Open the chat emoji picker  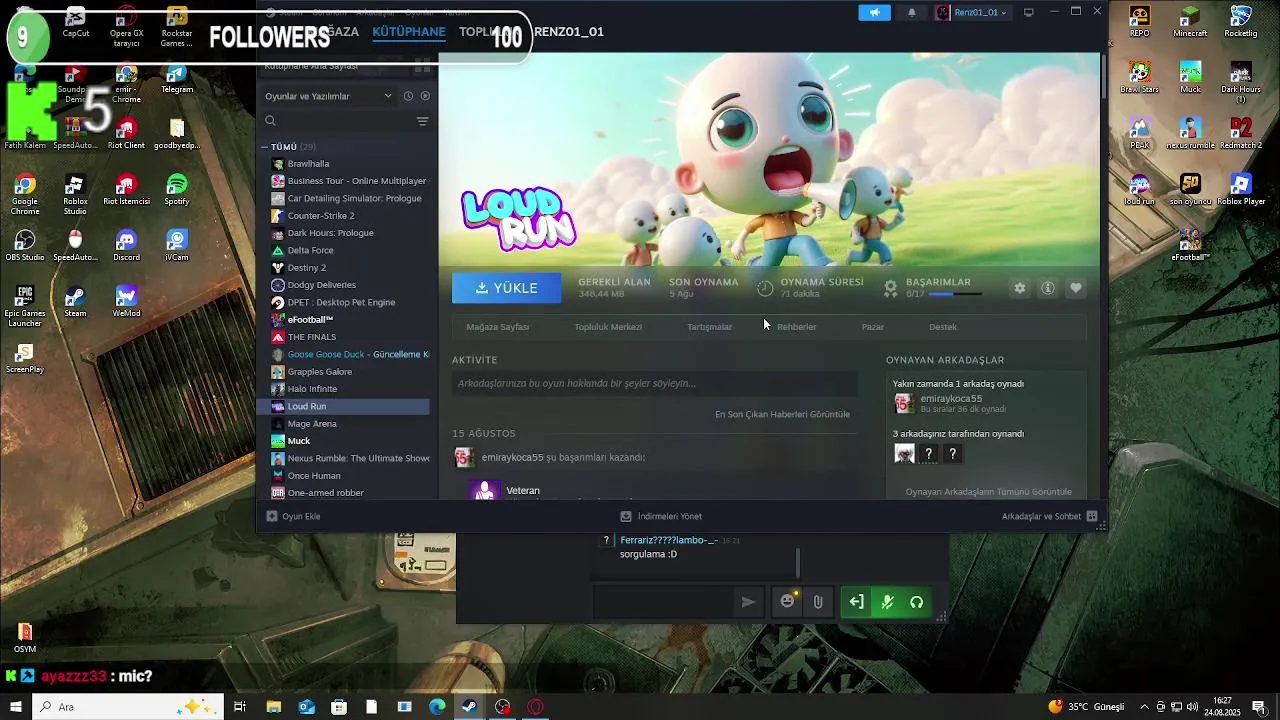click(788, 601)
